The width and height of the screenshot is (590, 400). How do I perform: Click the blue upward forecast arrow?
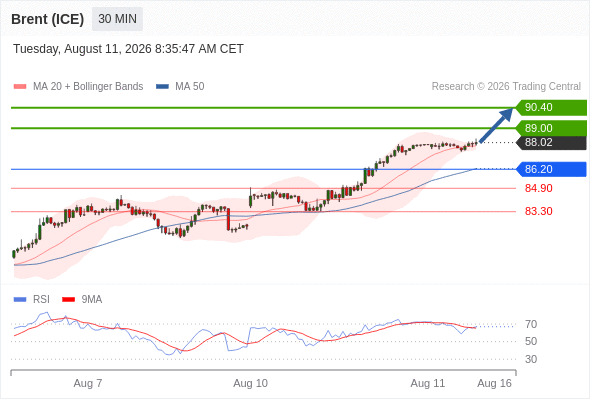(x=496, y=125)
